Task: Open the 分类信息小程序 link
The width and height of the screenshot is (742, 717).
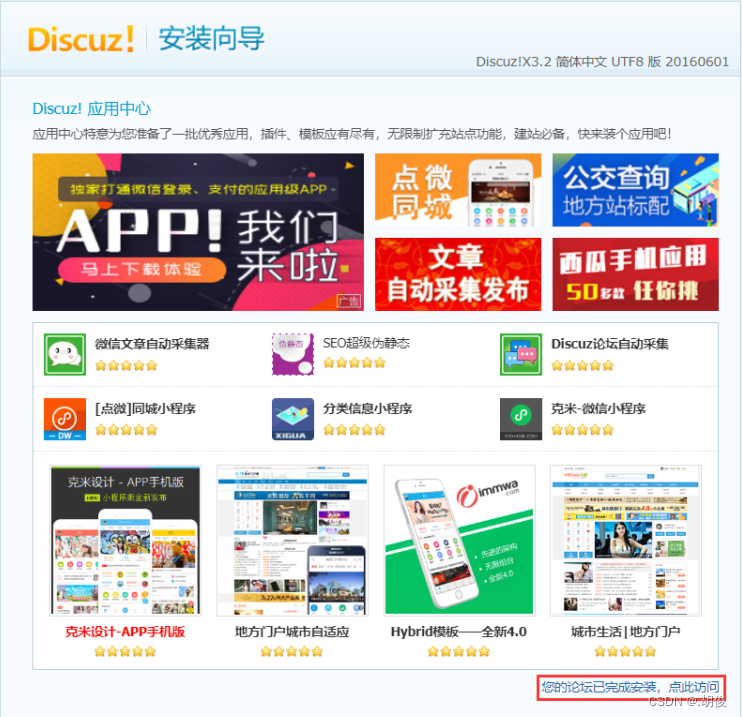Action: pos(367,408)
